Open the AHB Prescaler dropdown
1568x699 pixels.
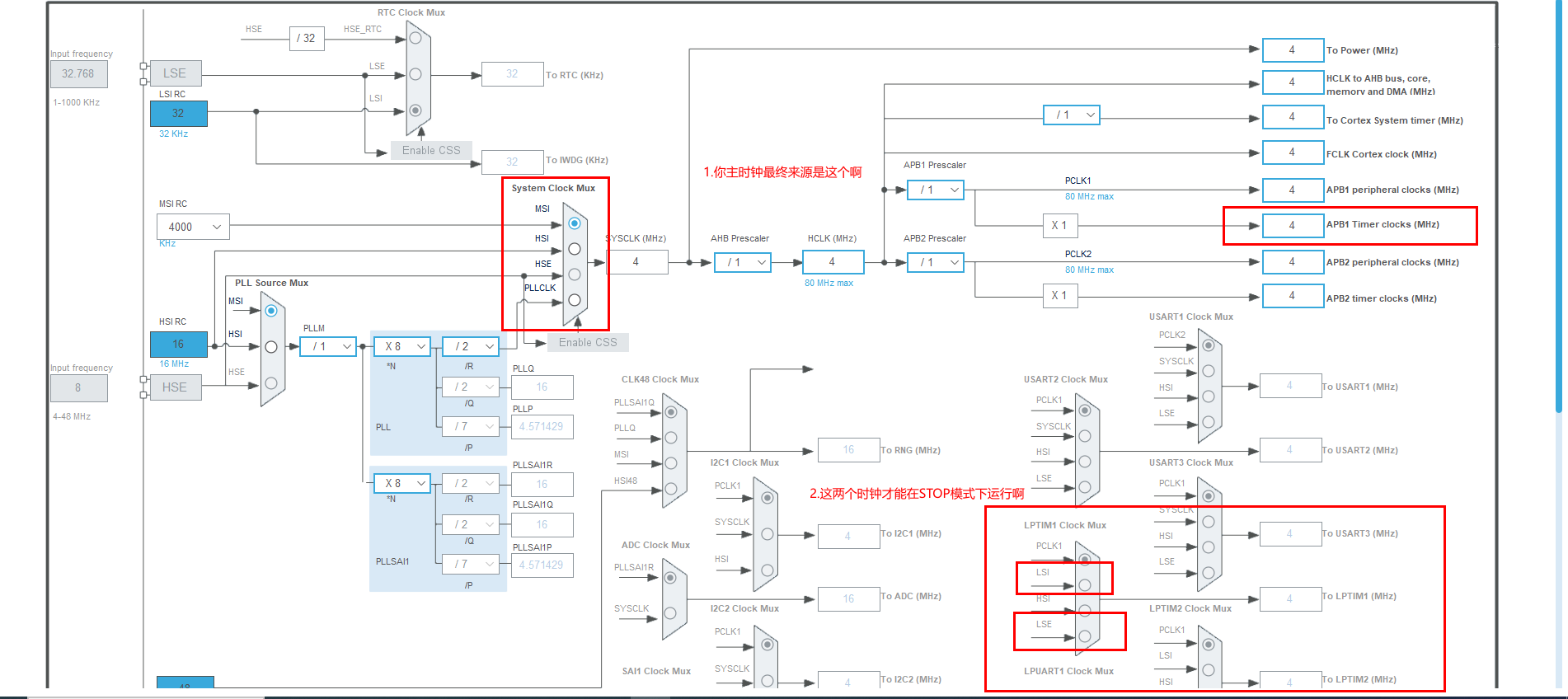pos(743,262)
